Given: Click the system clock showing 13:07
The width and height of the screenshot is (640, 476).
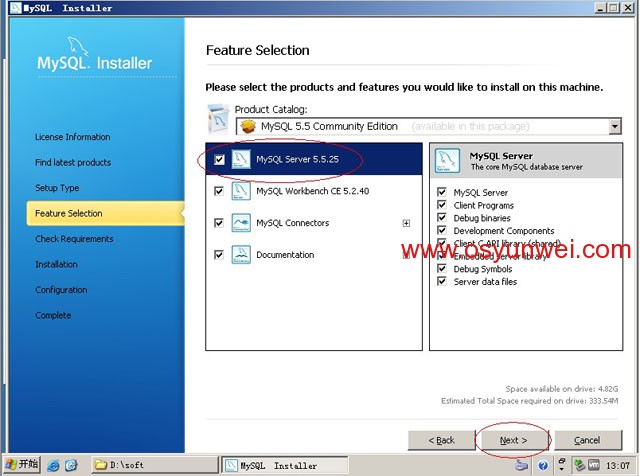Looking at the screenshot, I should tap(618, 465).
